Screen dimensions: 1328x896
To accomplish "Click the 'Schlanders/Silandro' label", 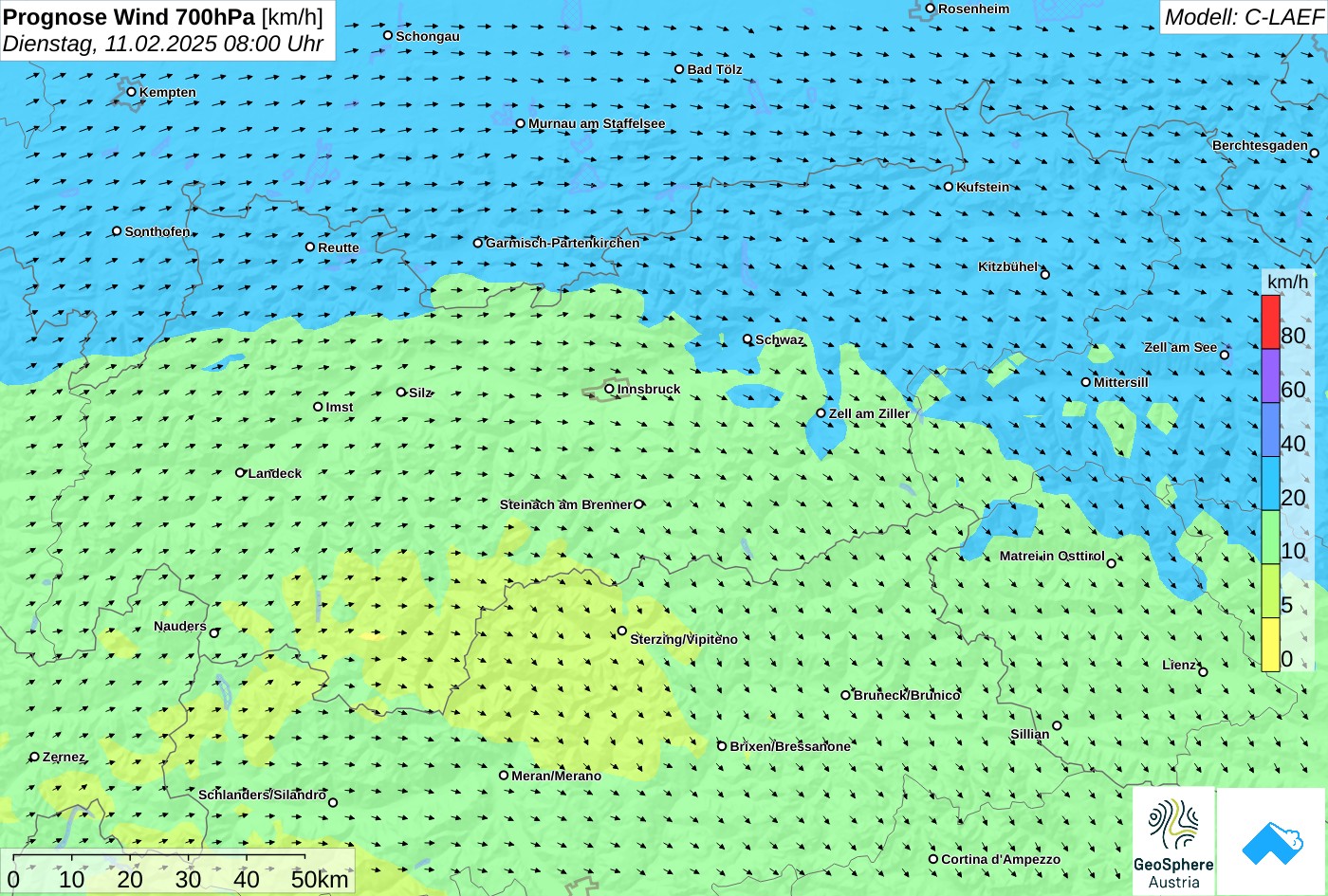I will pos(262,795).
